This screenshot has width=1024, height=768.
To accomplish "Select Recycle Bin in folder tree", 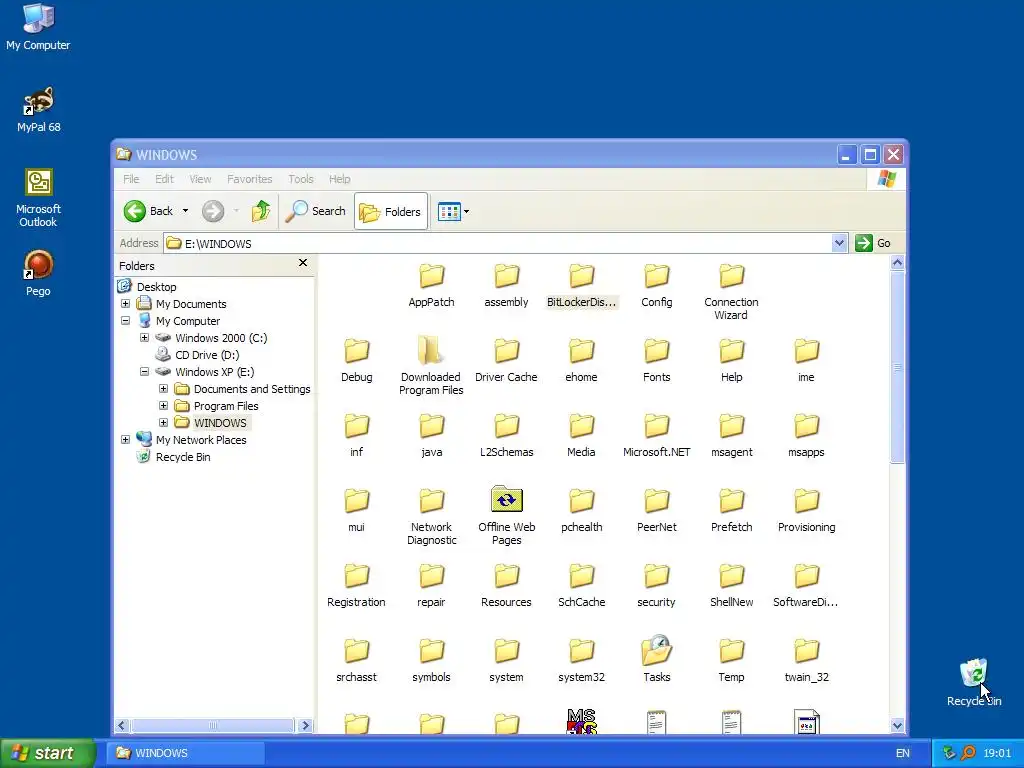I will [x=182, y=456].
